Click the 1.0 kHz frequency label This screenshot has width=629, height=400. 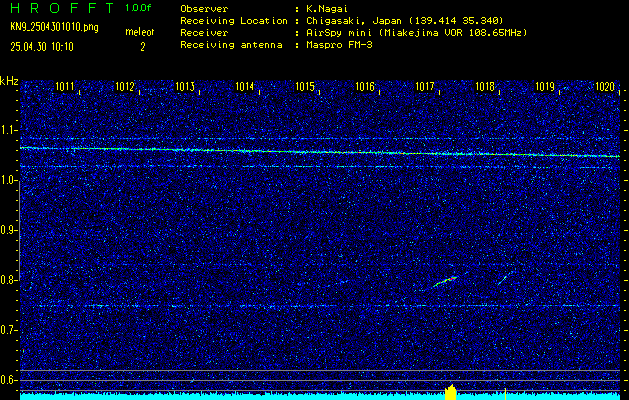8,180
